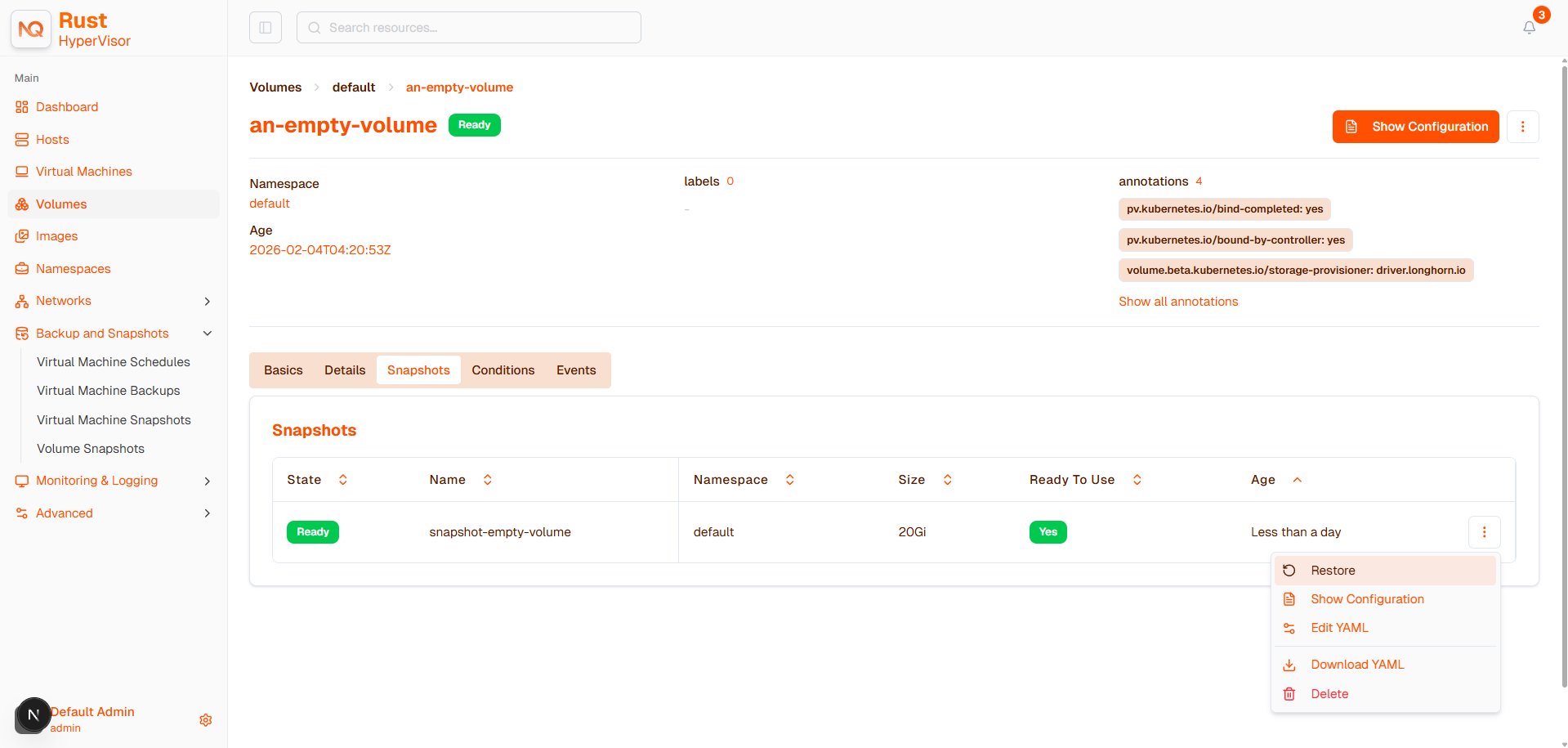The image size is (1568, 748).
Task: Click the Hosts server icon
Action: (22, 140)
